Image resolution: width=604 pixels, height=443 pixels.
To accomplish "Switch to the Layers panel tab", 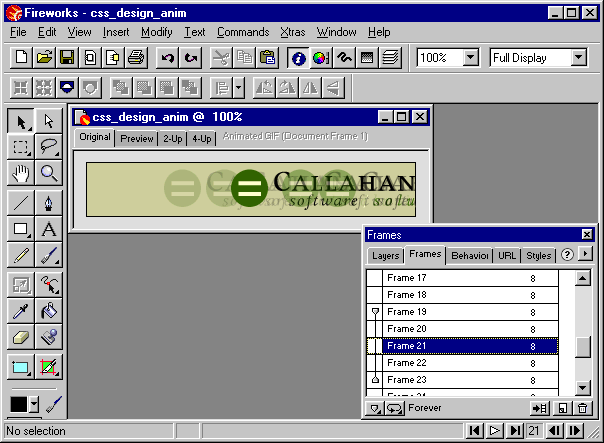I will tap(386, 255).
